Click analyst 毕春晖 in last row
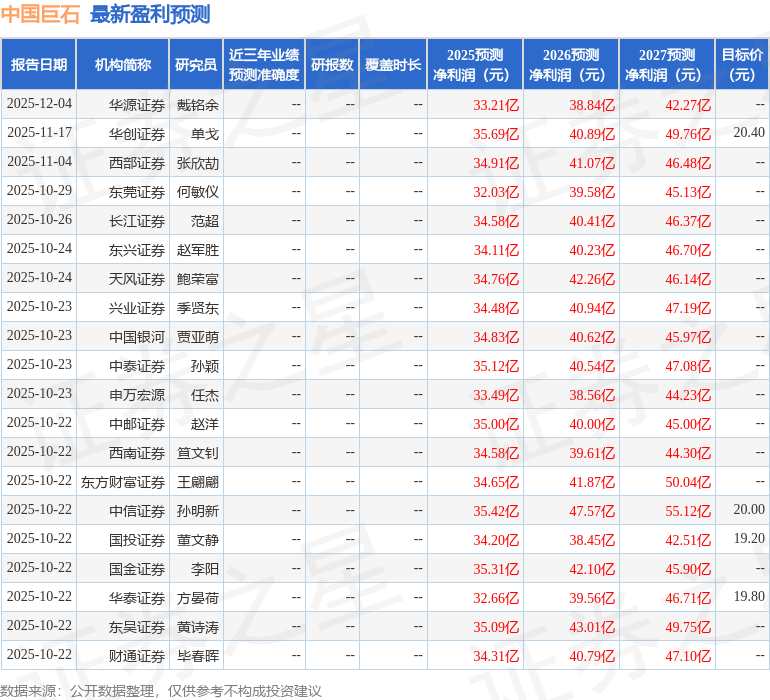The height and width of the screenshot is (700, 770). click(197, 656)
